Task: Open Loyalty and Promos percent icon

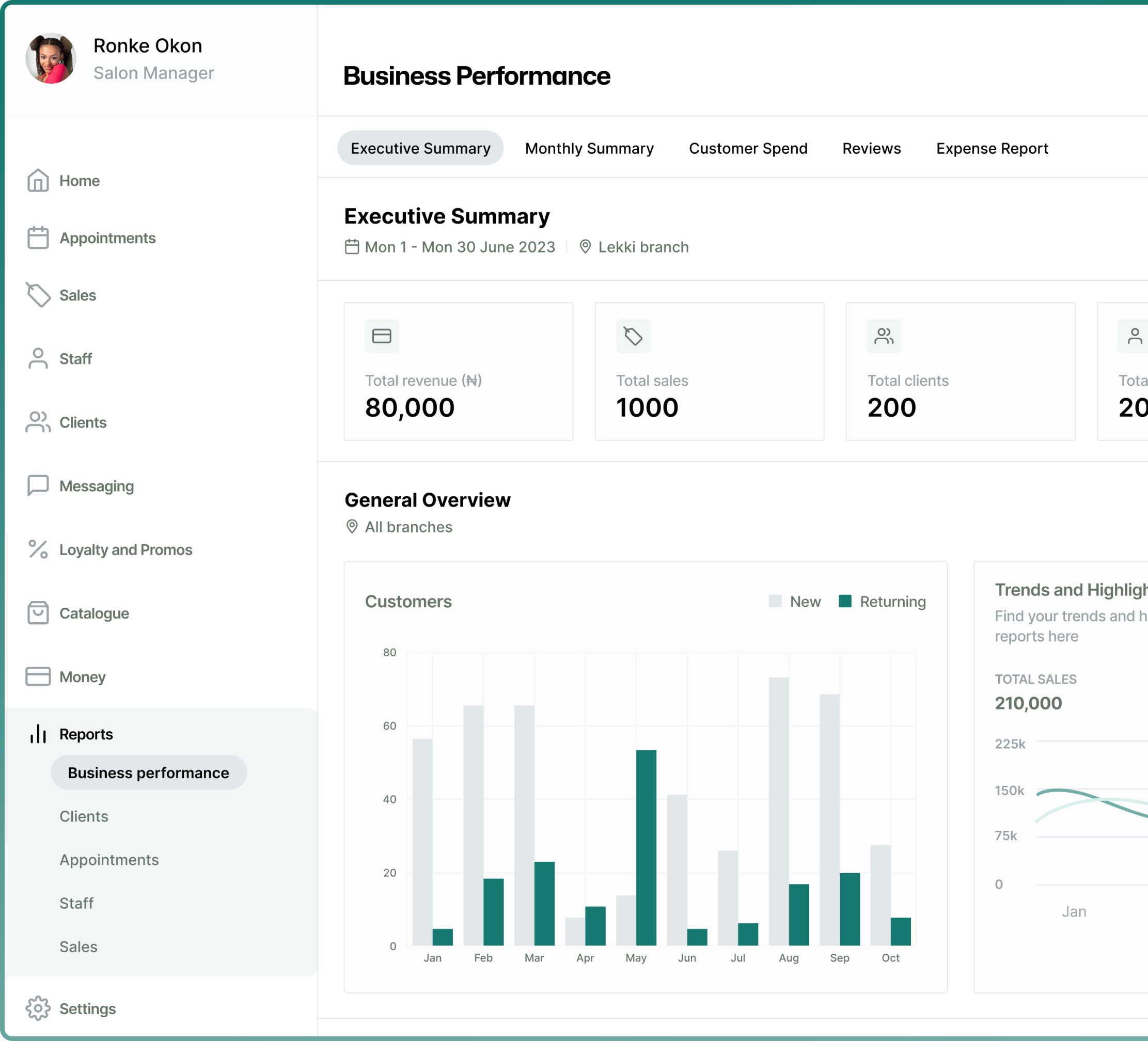Action: 38,549
